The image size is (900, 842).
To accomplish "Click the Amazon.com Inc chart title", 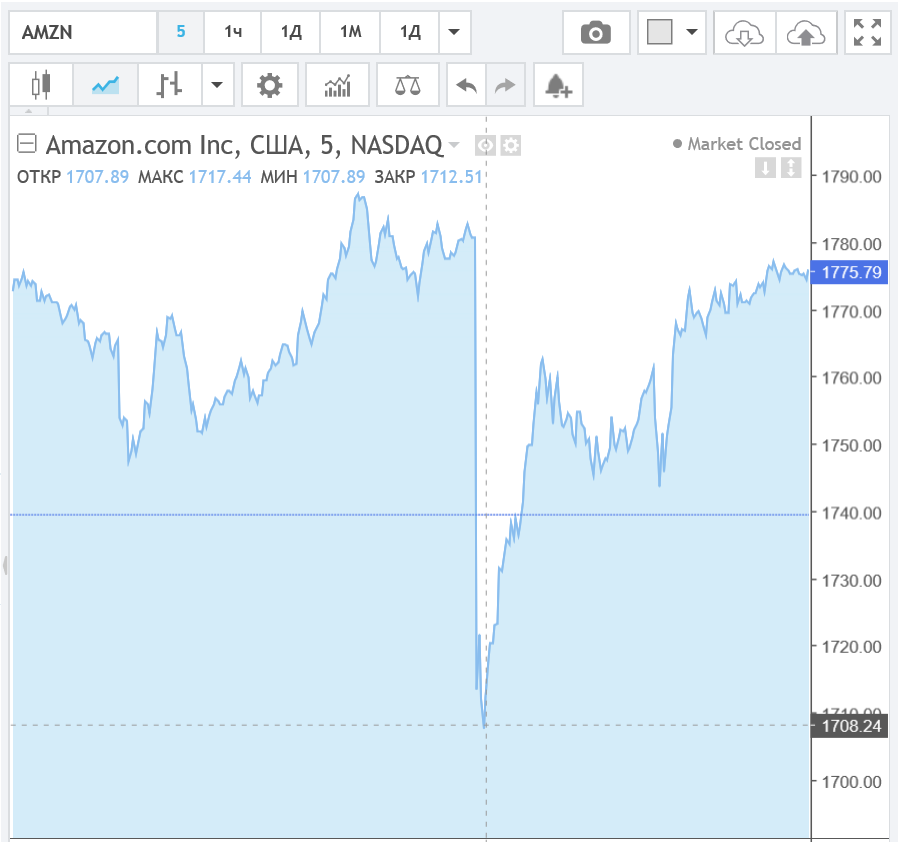I will coord(244,145).
